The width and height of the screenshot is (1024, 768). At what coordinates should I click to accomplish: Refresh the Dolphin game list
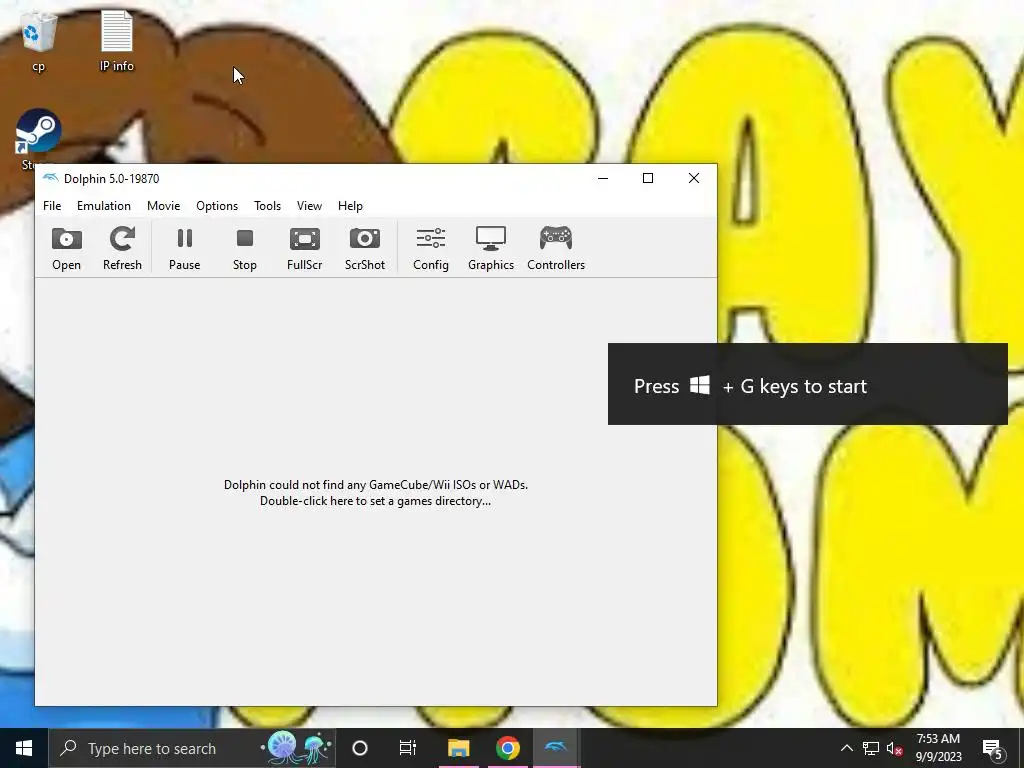click(122, 248)
